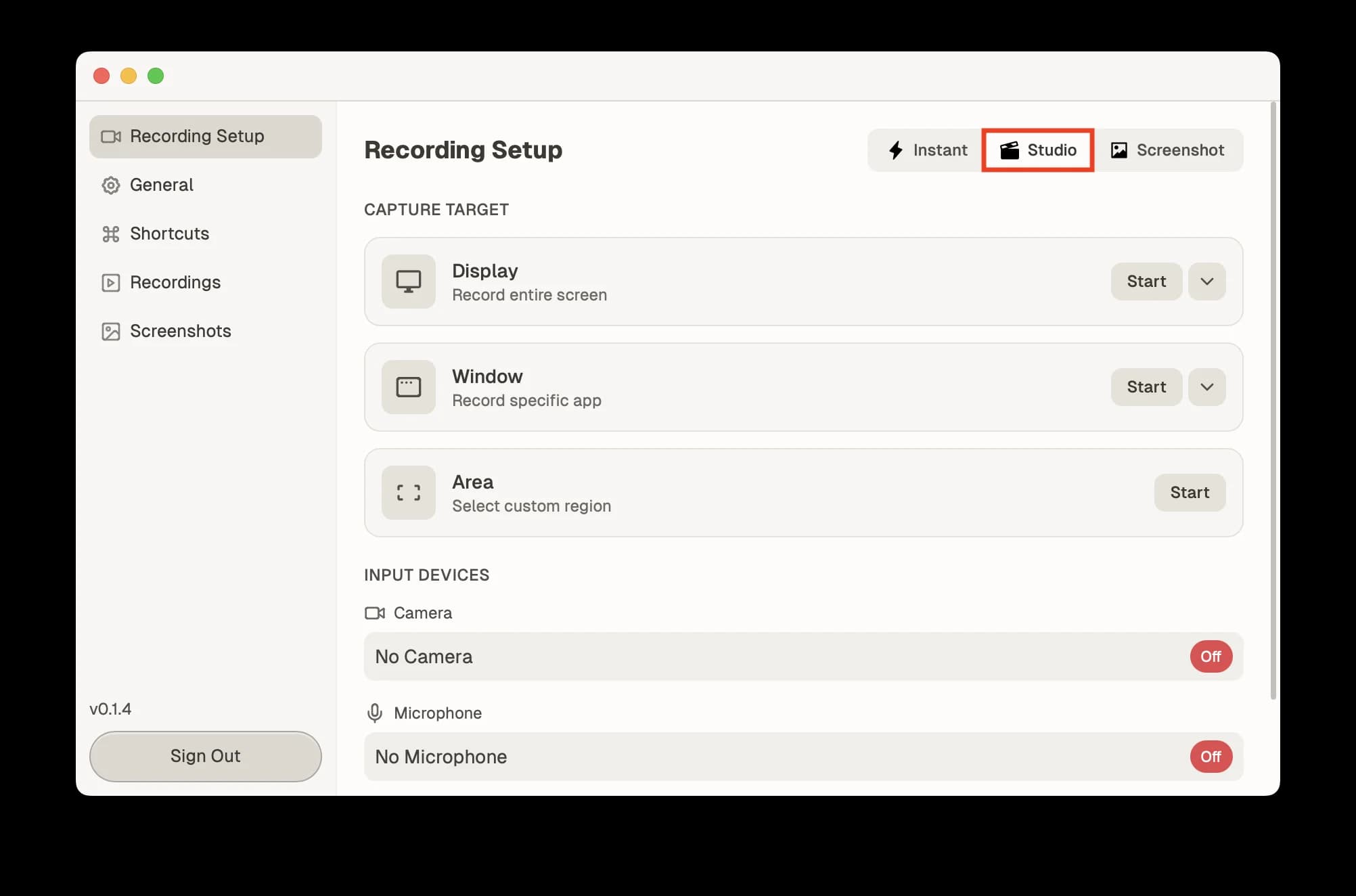1356x896 pixels.
Task: Open the No Camera device selector
Action: point(744,656)
